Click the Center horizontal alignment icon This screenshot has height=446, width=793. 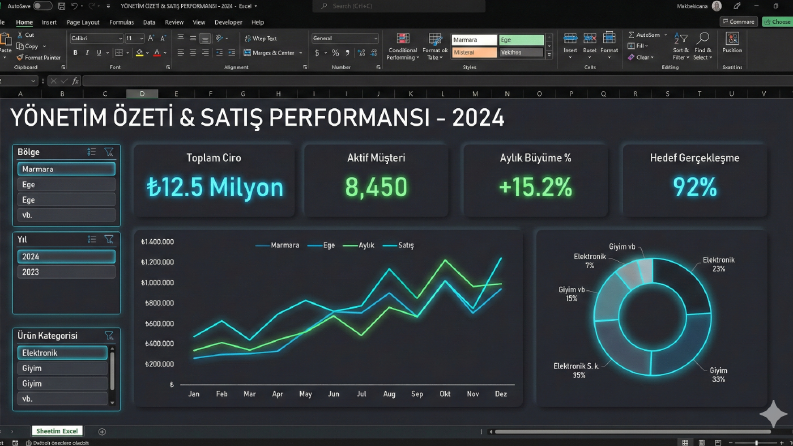[x=193, y=53]
